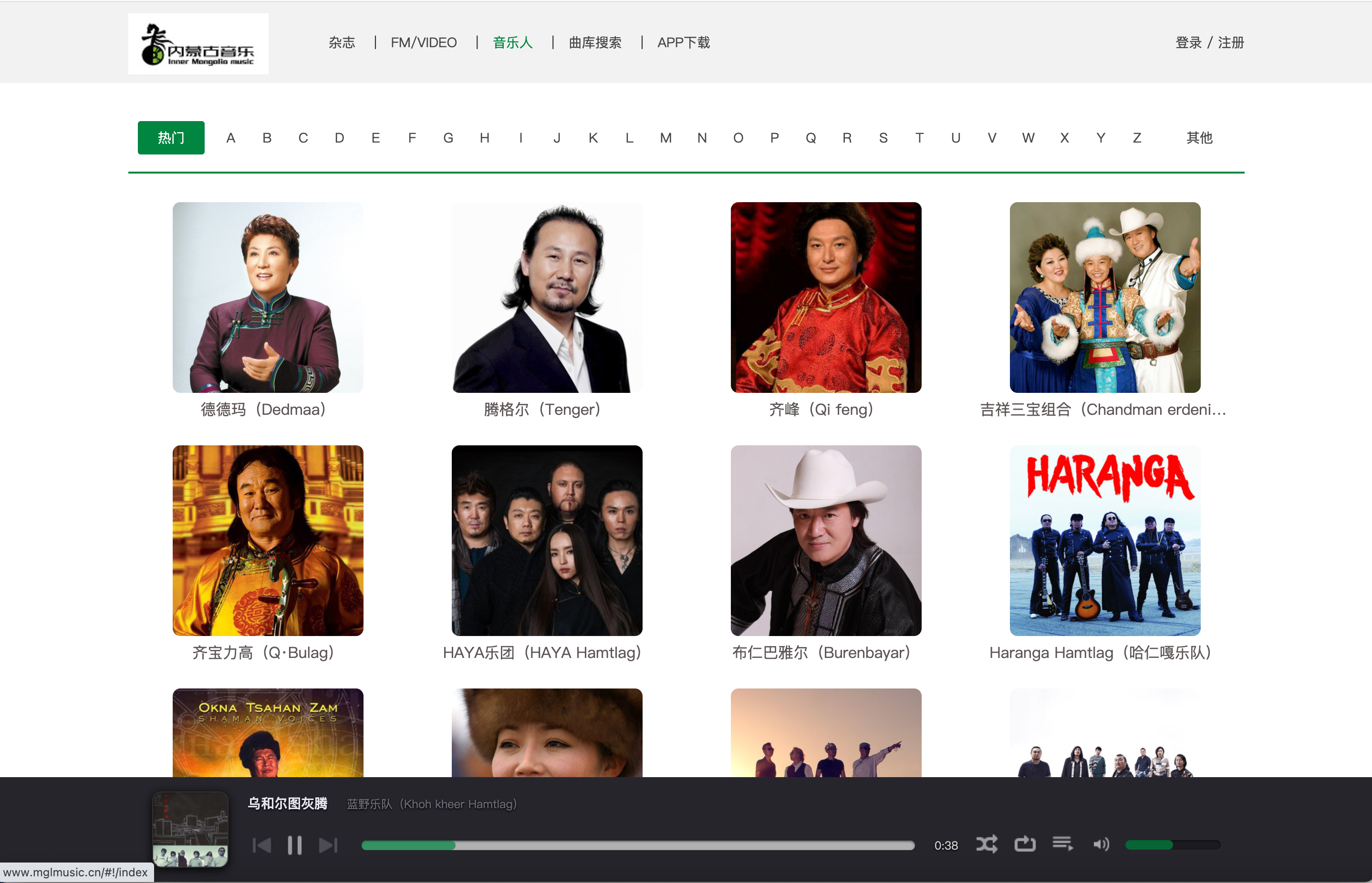1372x883 pixels.
Task: Filter artists by letter H
Action: point(484,138)
